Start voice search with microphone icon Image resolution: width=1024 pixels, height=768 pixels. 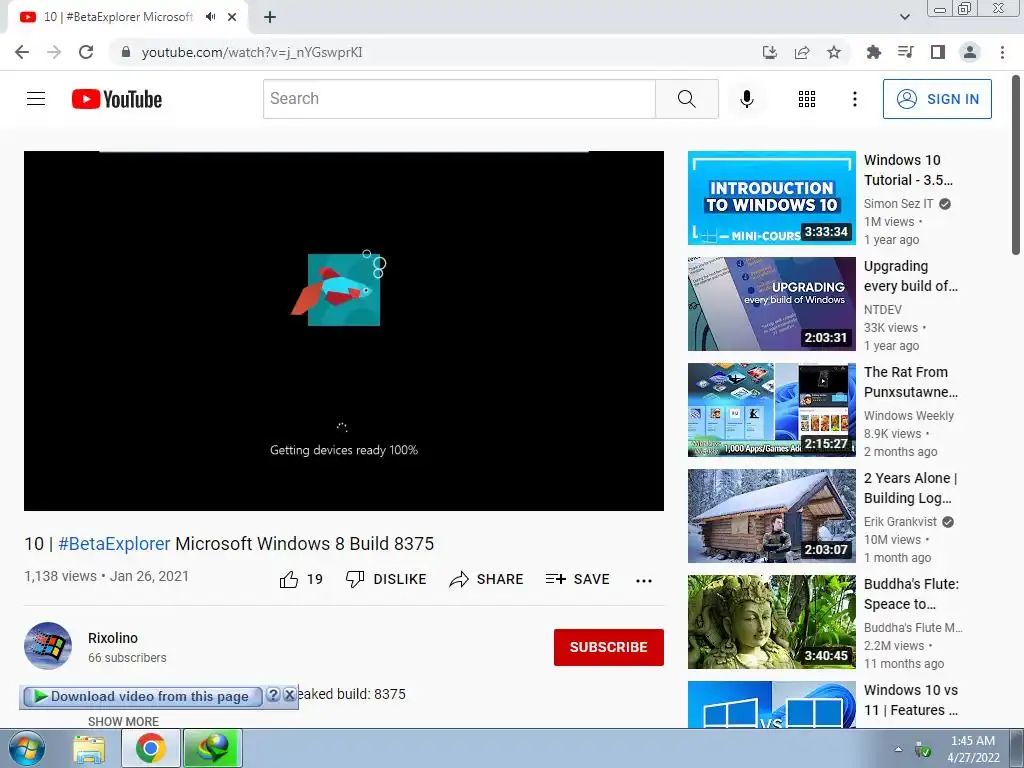[x=746, y=99]
